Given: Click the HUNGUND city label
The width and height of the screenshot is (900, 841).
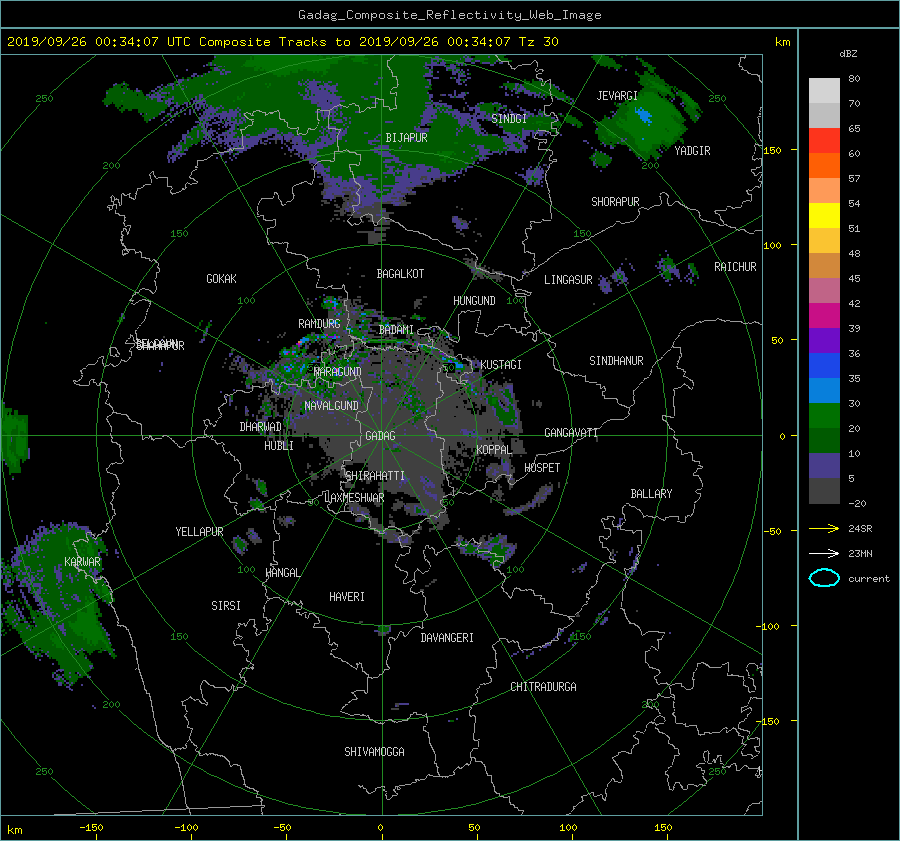Looking at the screenshot, I should [474, 301].
